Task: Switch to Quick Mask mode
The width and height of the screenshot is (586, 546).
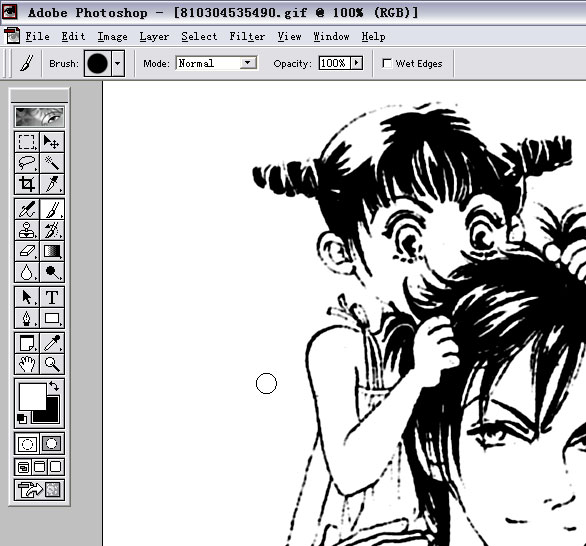Action: [52, 444]
